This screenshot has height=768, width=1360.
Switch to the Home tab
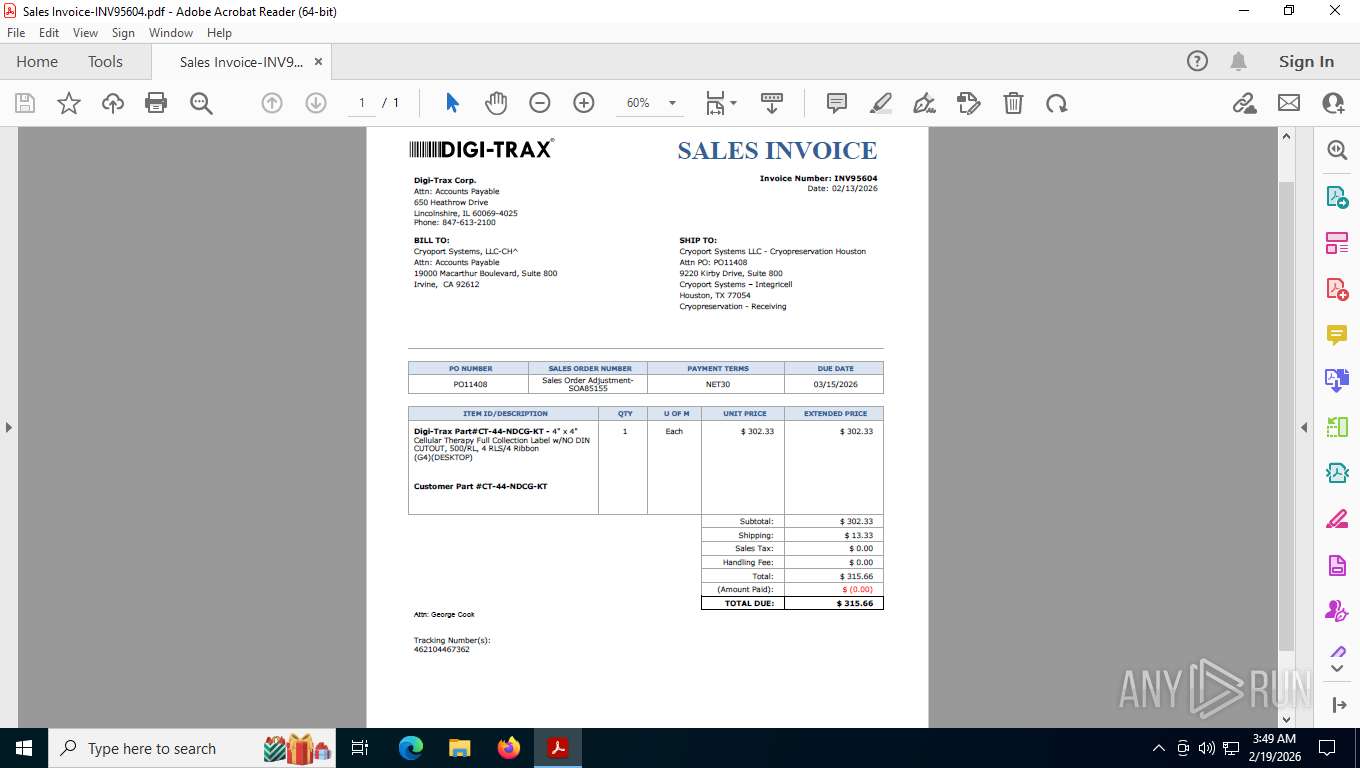pos(37,61)
